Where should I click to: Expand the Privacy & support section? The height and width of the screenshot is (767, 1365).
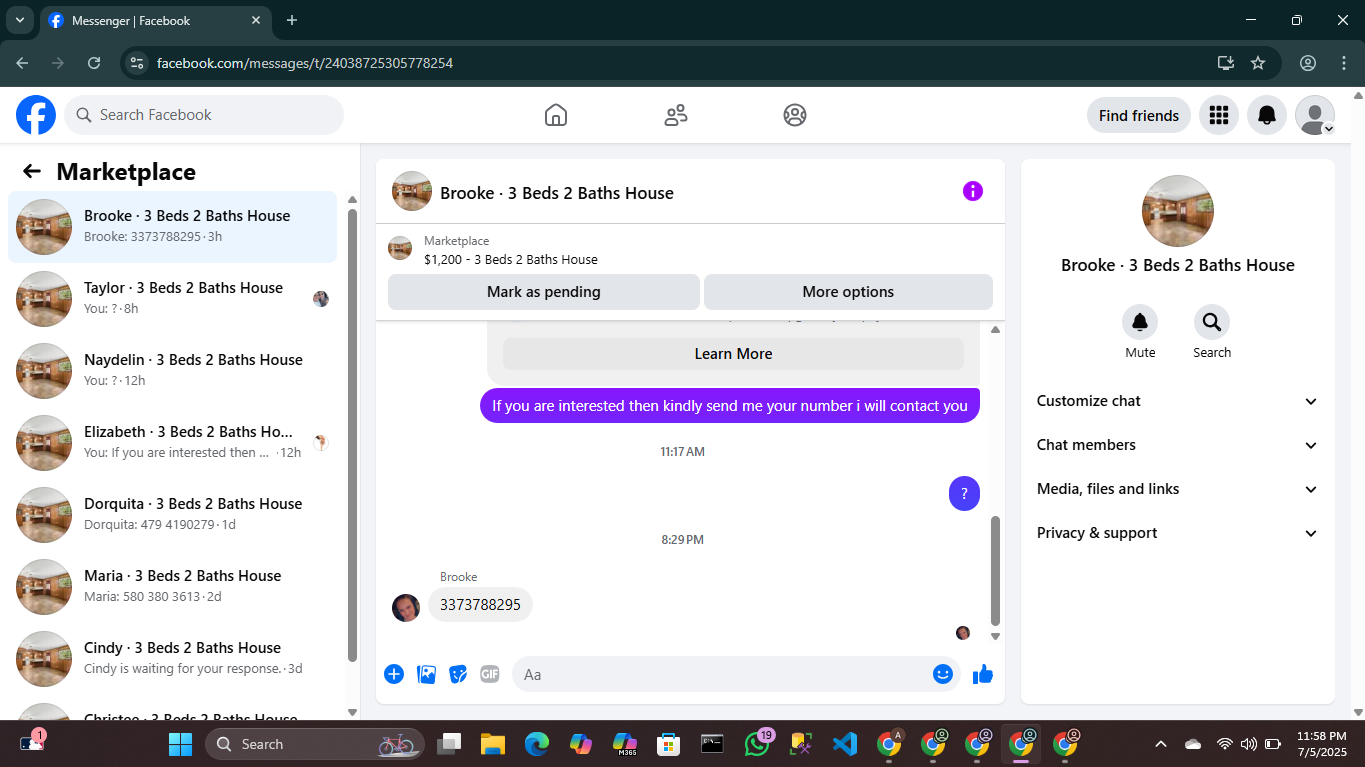(x=1177, y=533)
